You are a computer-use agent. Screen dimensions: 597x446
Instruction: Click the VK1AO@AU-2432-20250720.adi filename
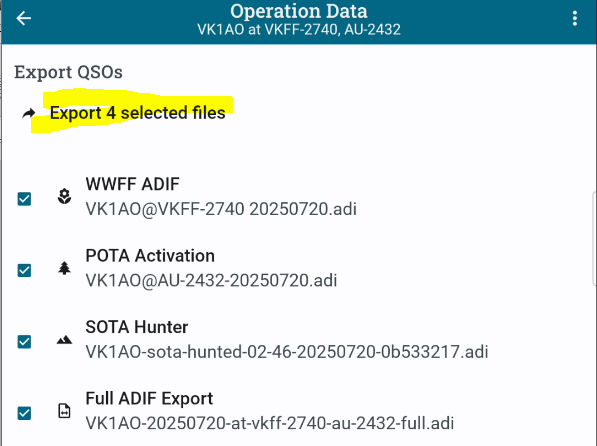(211, 281)
